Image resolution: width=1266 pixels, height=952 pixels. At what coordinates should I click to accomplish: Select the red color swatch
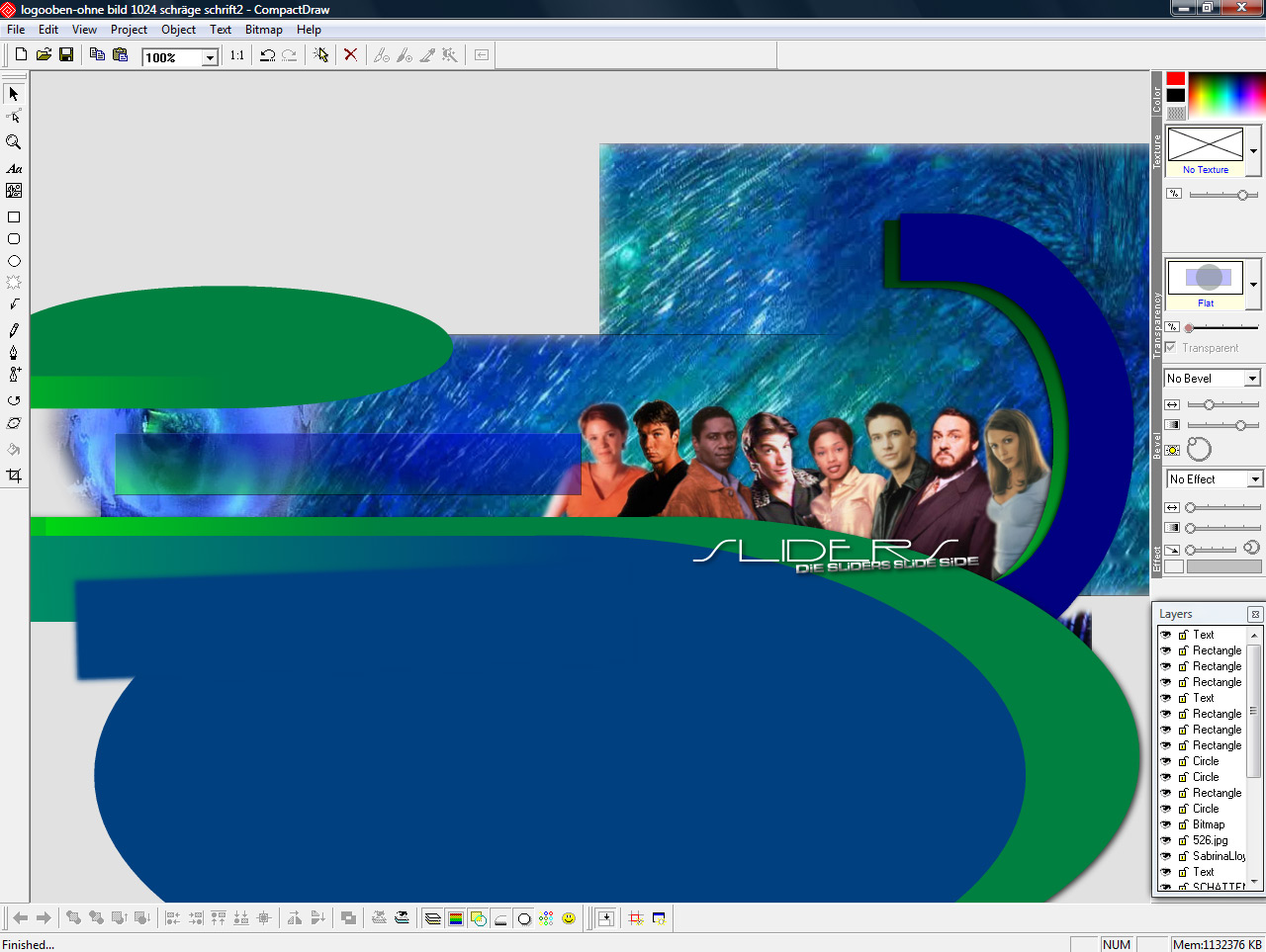1175,78
